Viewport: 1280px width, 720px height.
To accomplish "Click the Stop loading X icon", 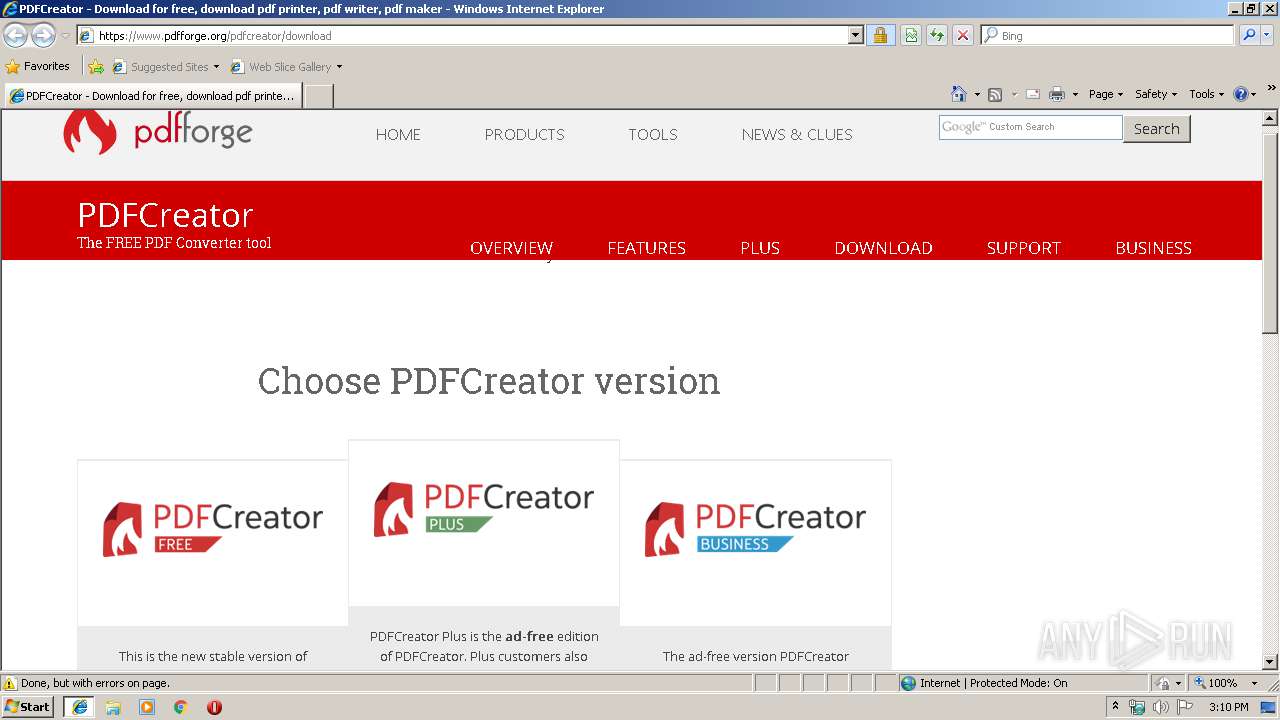I will point(963,35).
